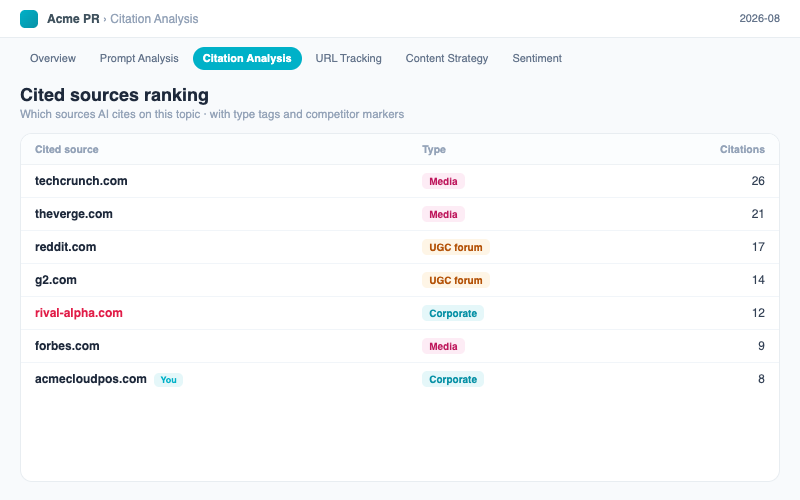
Task: Click Citation Analysis in the breadcrumb
Action: coord(154,19)
